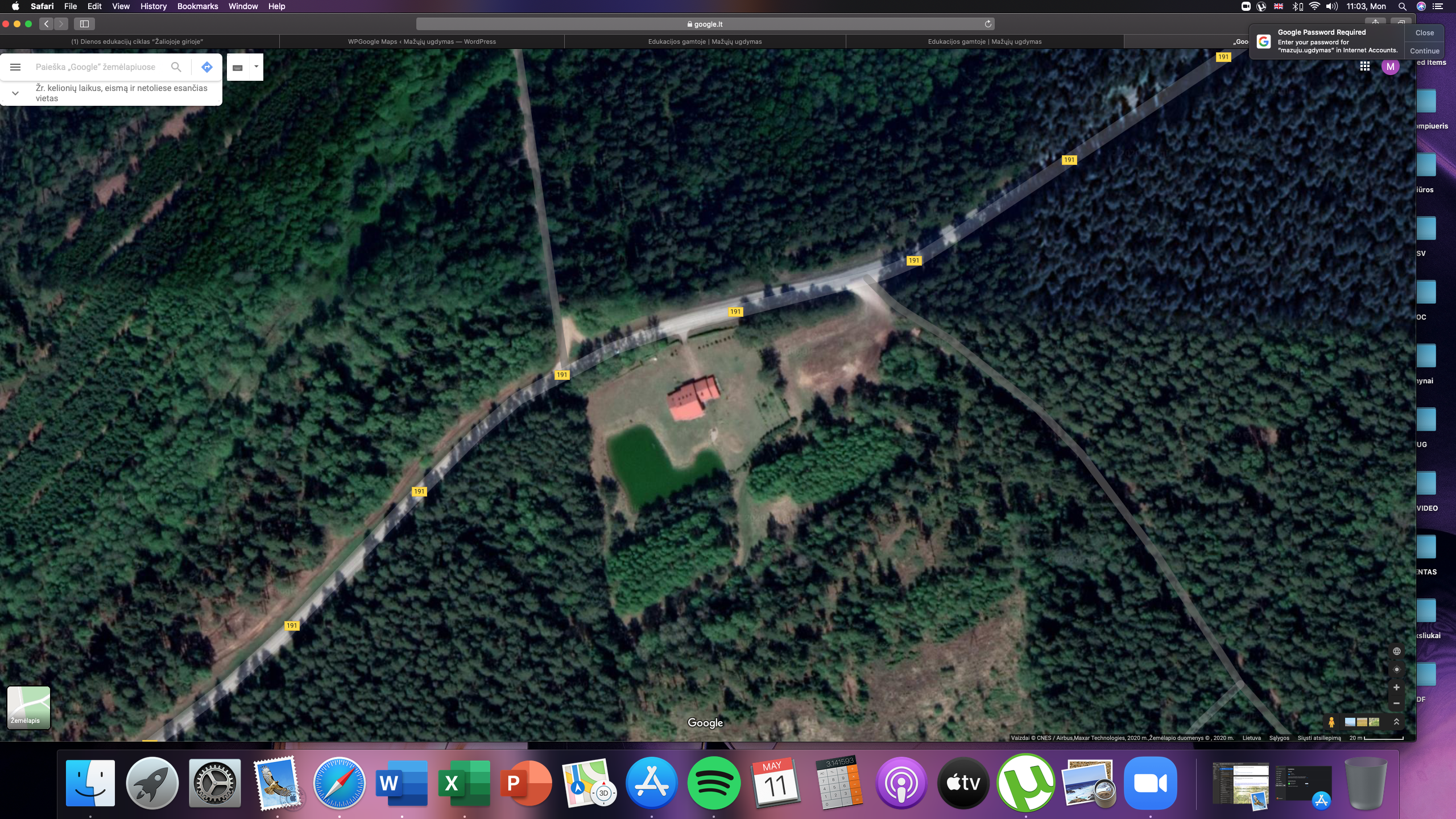This screenshot has height=819, width=1456.
Task: Close the Google Password Required notification
Action: [x=1424, y=33]
